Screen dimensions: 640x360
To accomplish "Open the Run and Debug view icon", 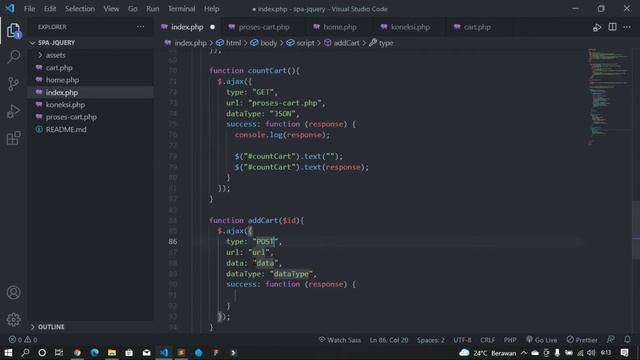I will tap(13, 111).
